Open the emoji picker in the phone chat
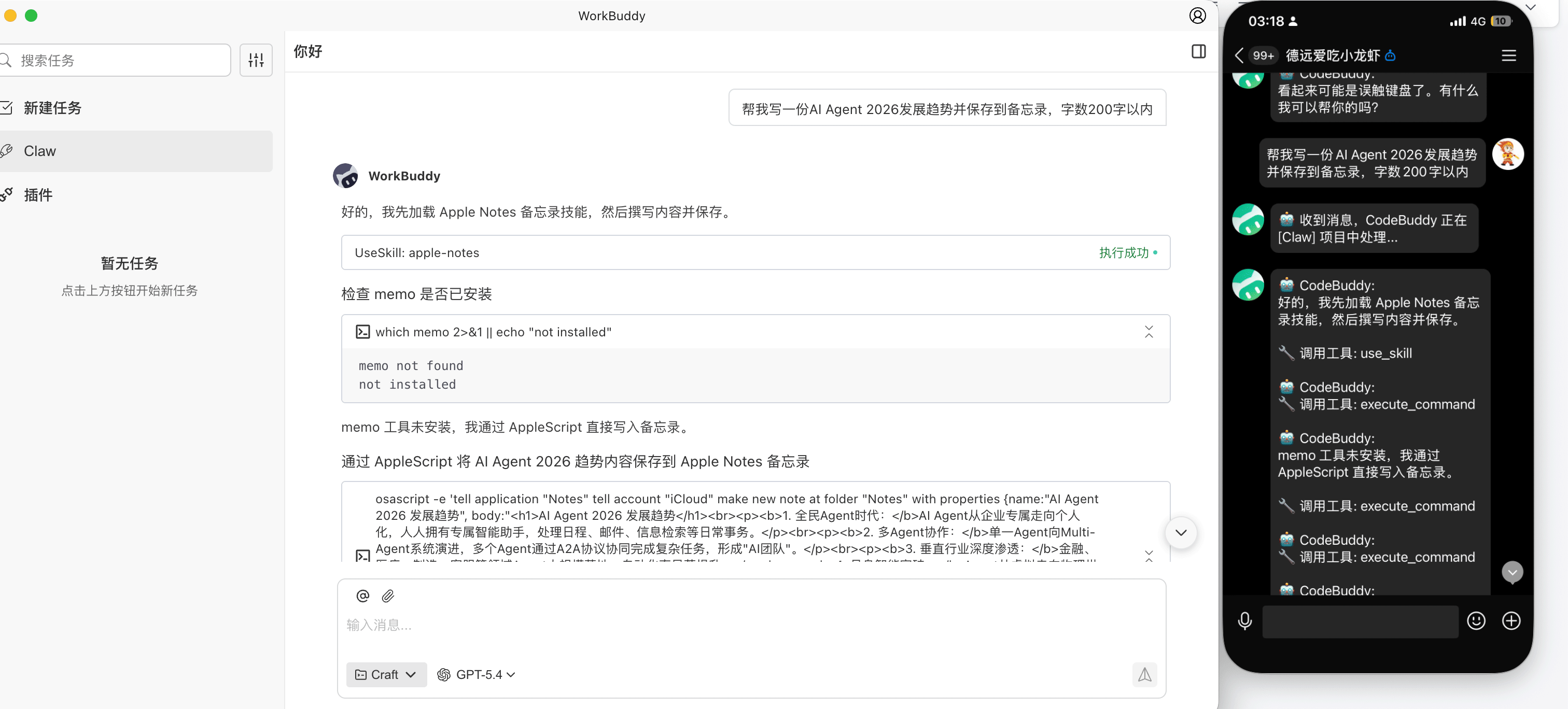 point(1476,621)
